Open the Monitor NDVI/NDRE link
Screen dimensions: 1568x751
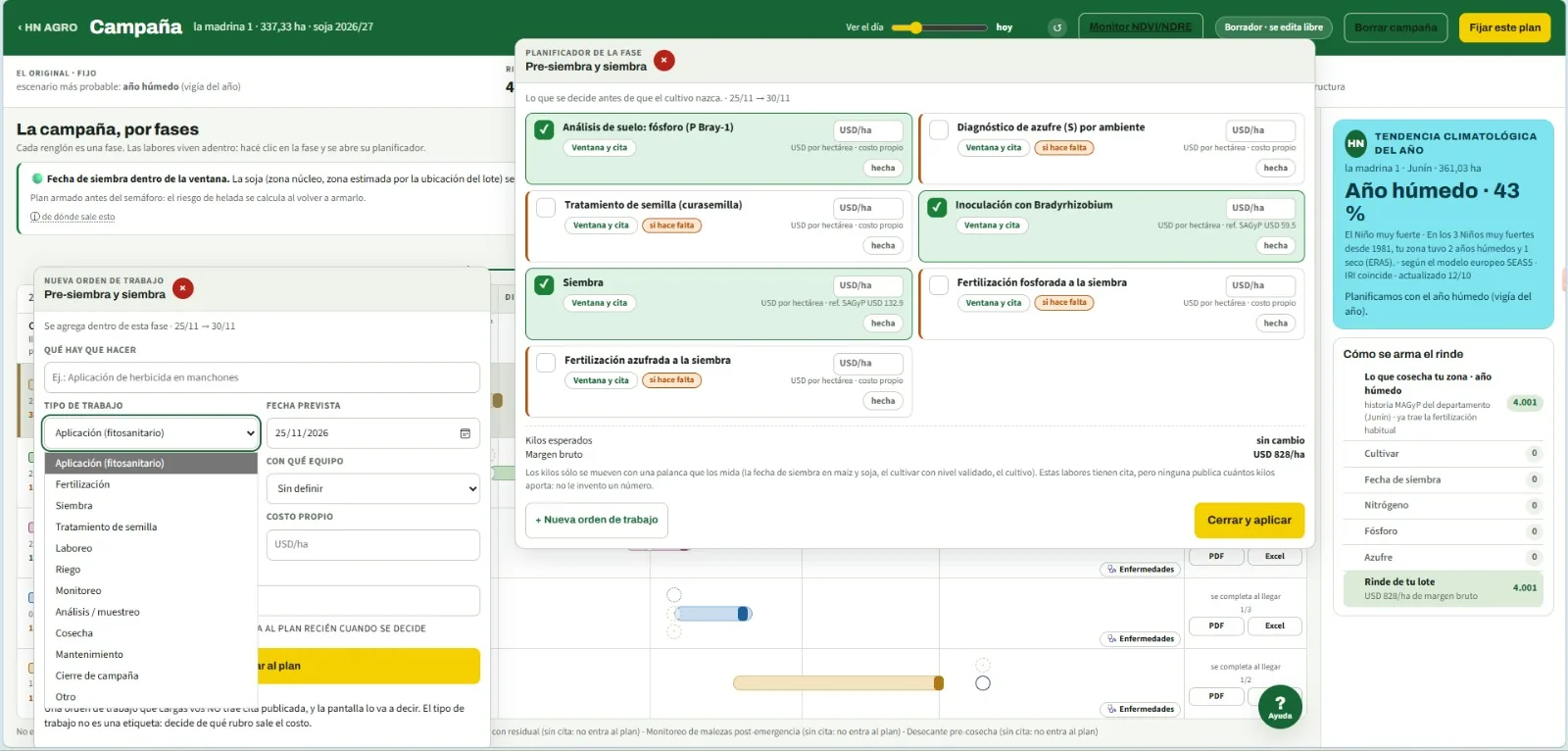pos(1141,27)
